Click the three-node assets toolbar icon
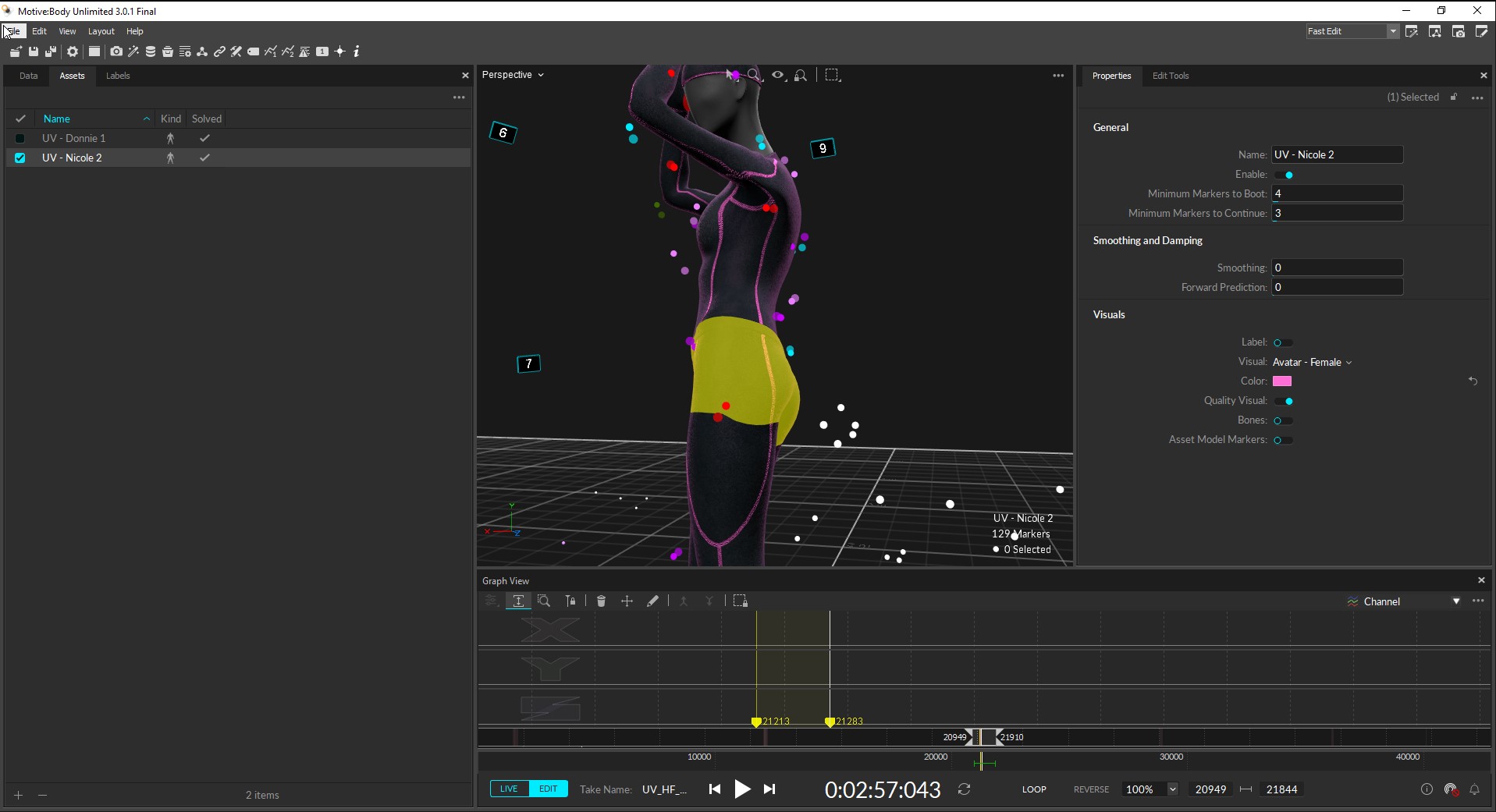The height and width of the screenshot is (812, 1496). 202,51
